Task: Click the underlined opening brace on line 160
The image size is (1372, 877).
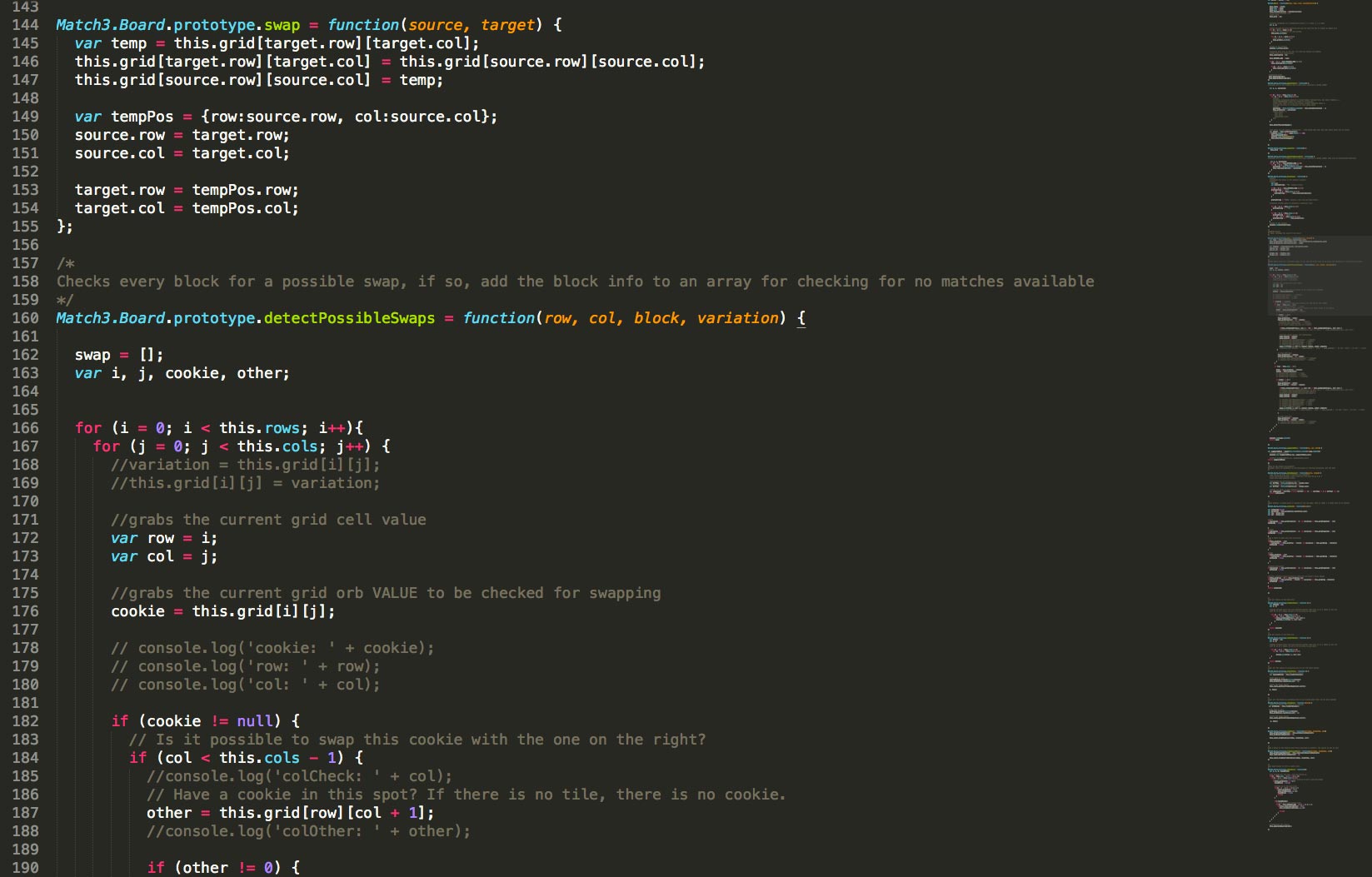Action: point(801,318)
